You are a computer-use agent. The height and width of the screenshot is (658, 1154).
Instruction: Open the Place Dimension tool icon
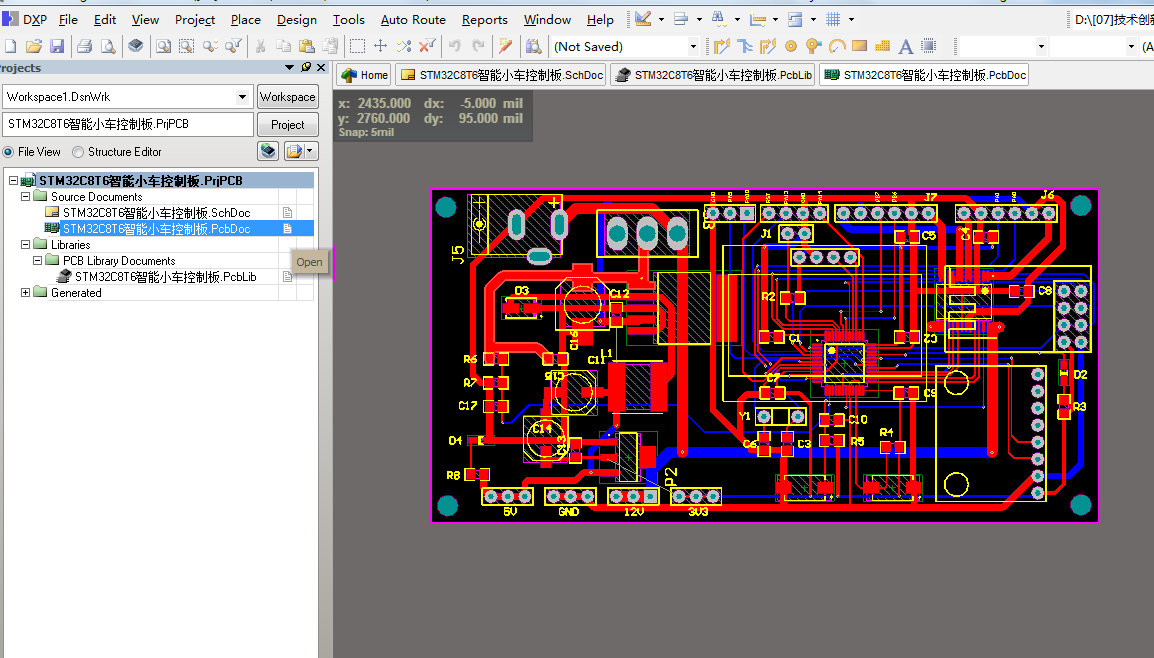coord(758,19)
